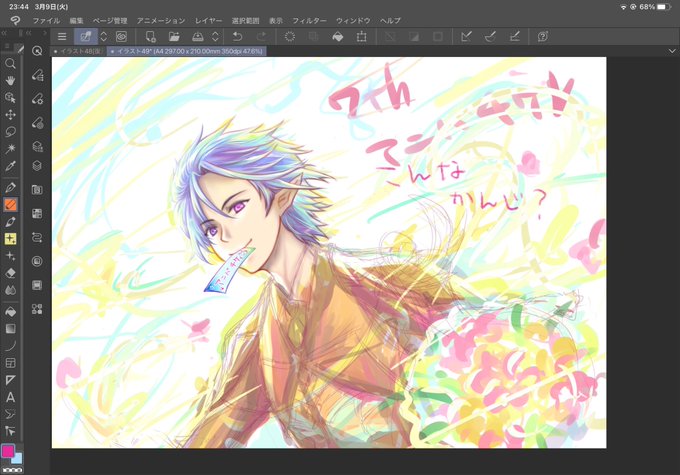Viewport: 680px width, 475px height.
Task: Open the ウィンドウ menu
Action: [353, 20]
